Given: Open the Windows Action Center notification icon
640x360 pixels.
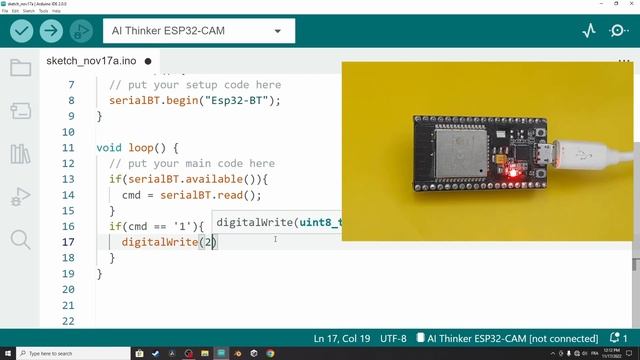Looking at the screenshot, I should click(x=629, y=353).
